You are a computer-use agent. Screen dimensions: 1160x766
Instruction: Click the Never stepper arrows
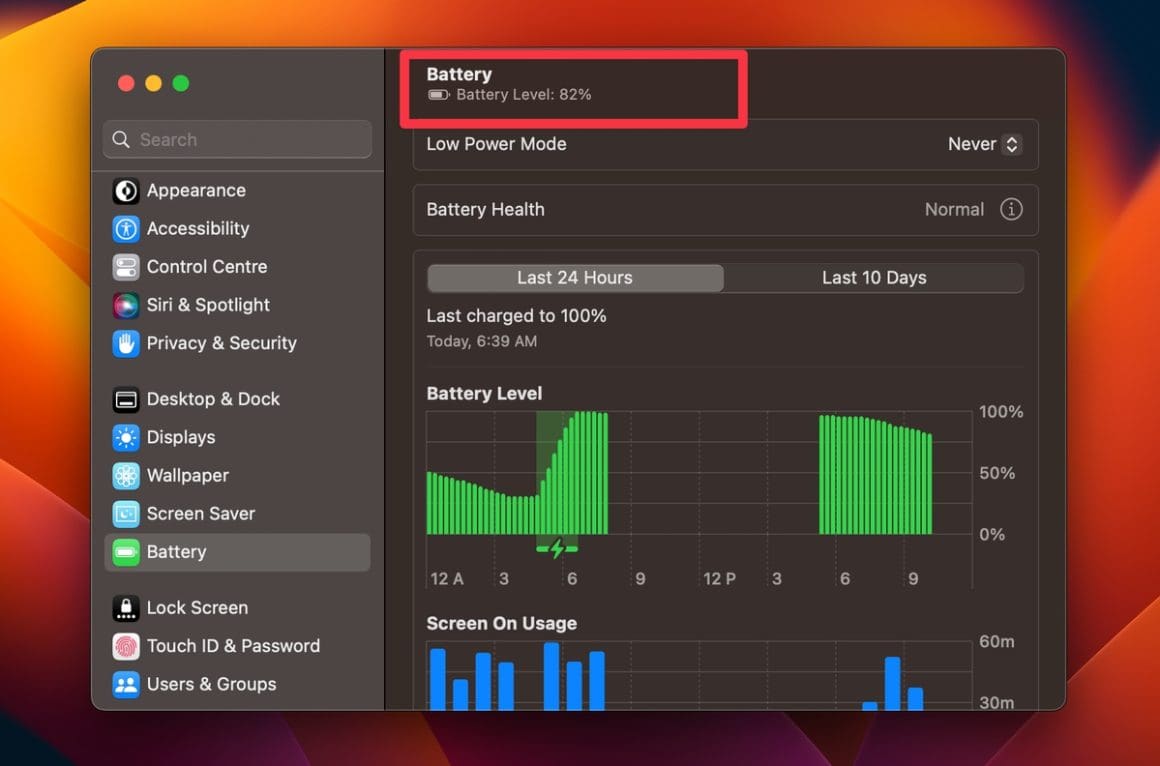pyautogui.click(x=1010, y=144)
